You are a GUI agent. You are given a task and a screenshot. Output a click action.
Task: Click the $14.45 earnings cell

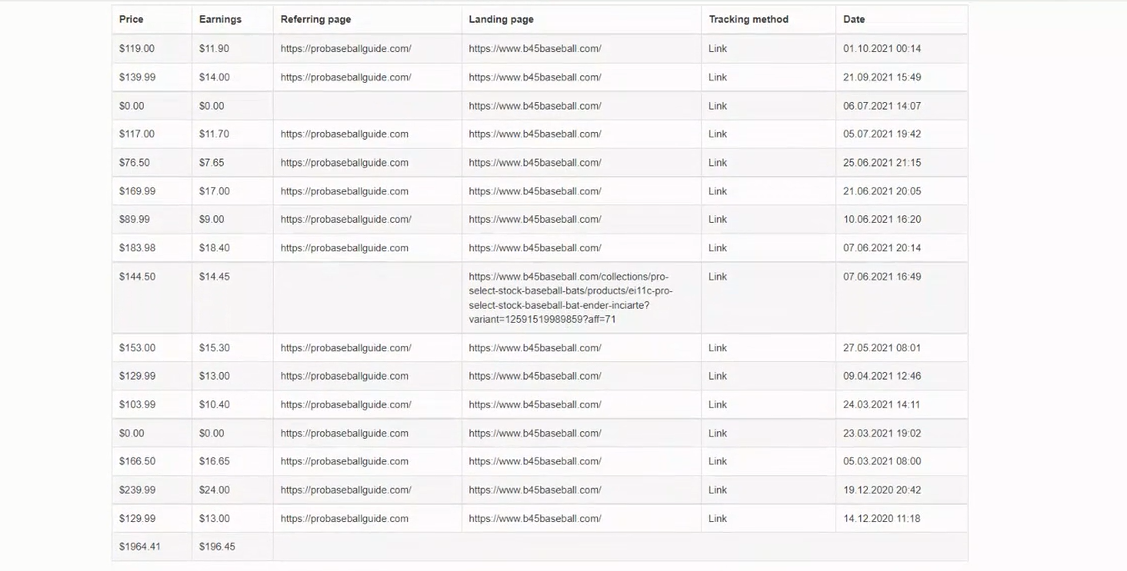[214, 276]
